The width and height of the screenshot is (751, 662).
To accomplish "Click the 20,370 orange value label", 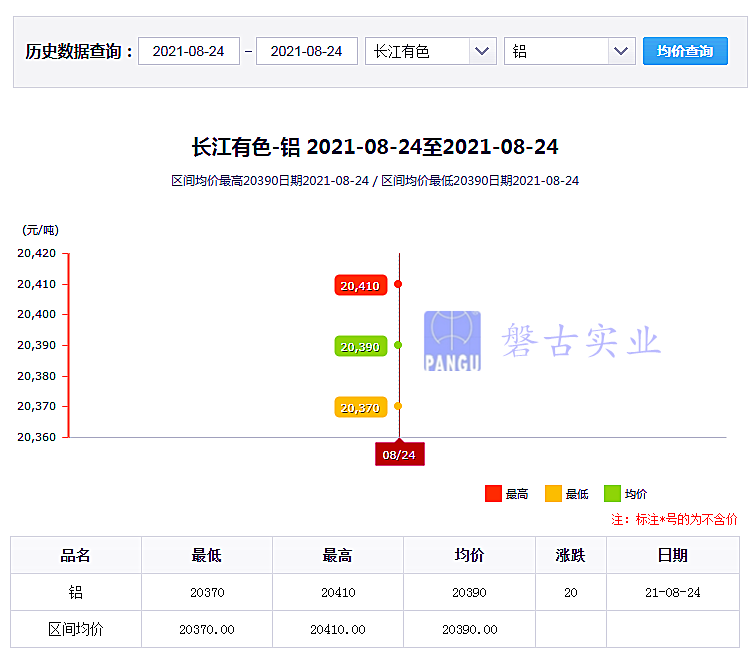I will pyautogui.click(x=360, y=408).
